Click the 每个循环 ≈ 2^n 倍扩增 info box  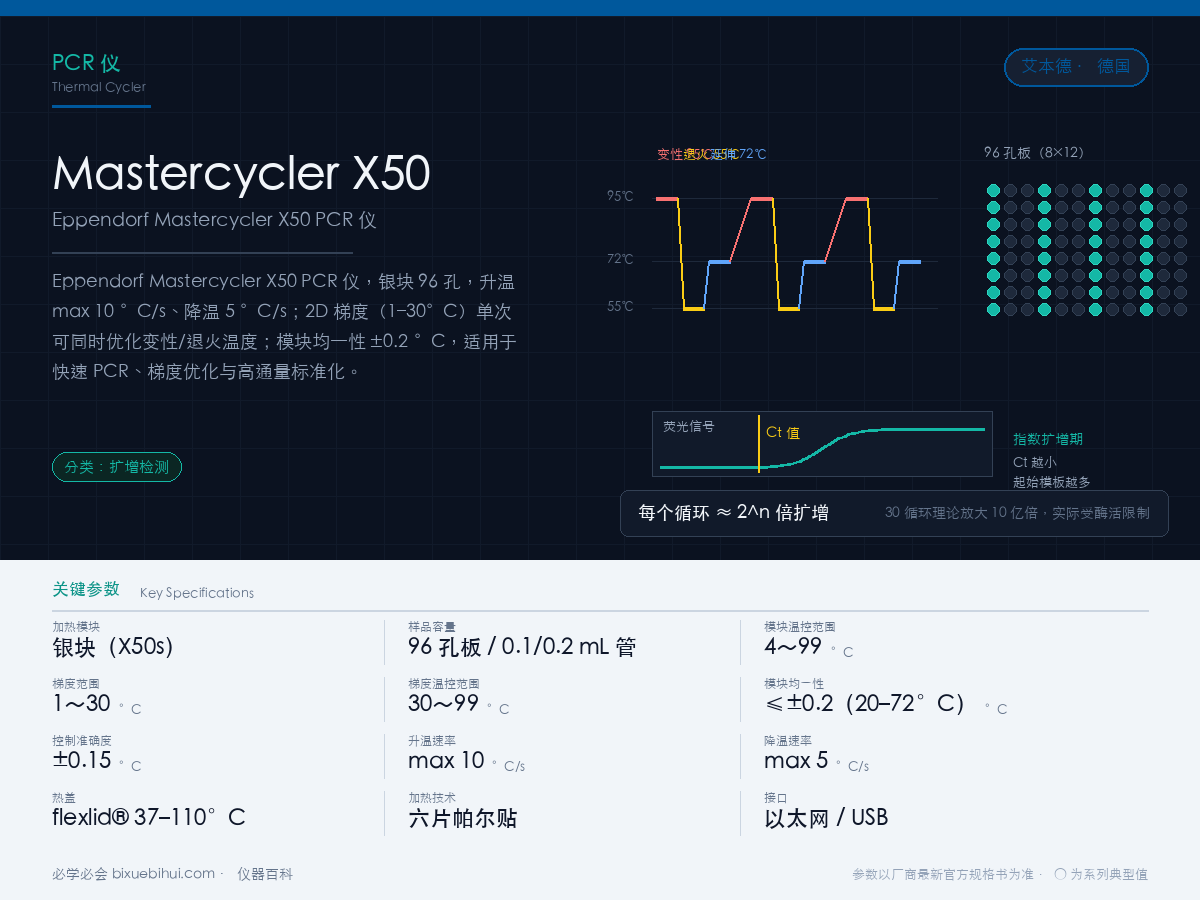click(894, 513)
